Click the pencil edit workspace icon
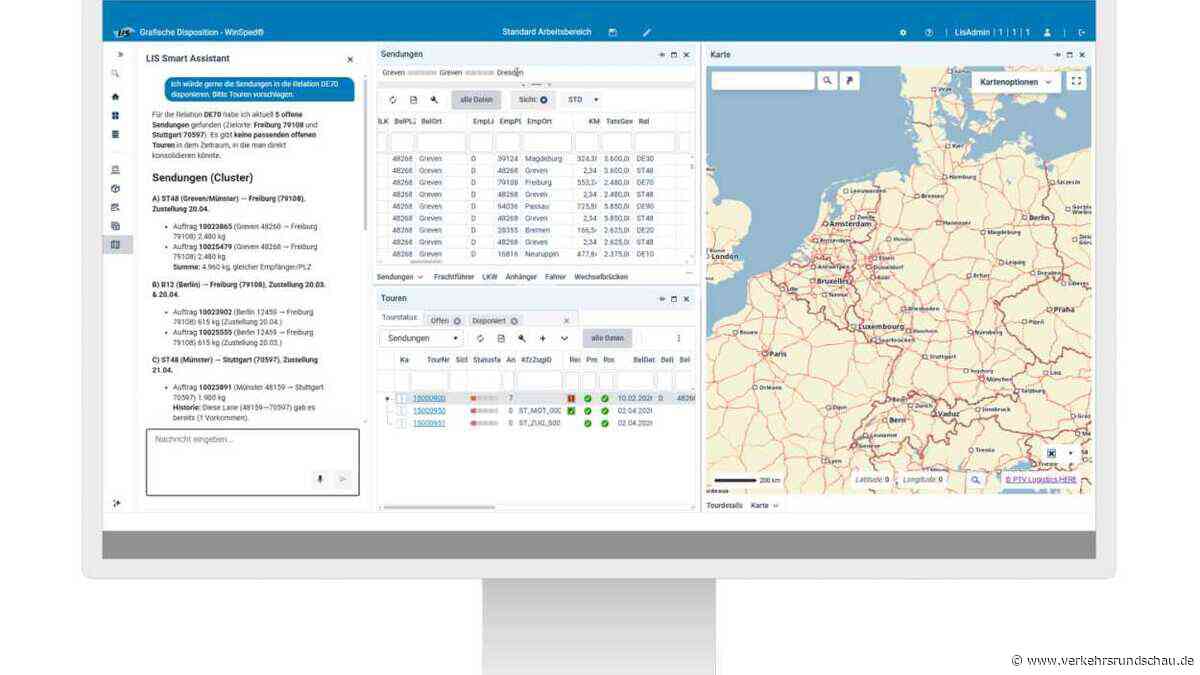This screenshot has width=1200, height=675. (646, 32)
